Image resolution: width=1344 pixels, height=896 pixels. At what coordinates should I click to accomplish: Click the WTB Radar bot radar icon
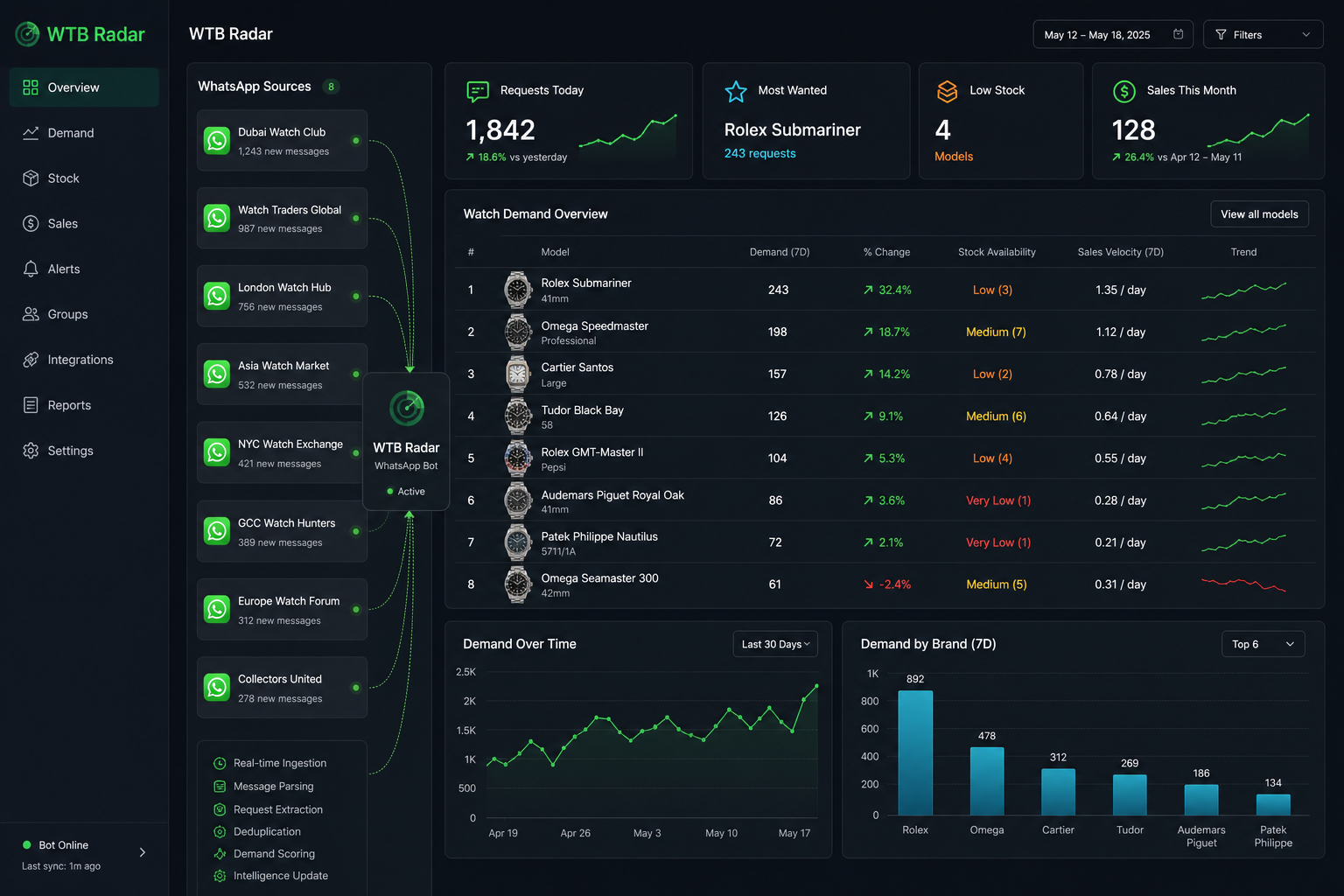[407, 409]
